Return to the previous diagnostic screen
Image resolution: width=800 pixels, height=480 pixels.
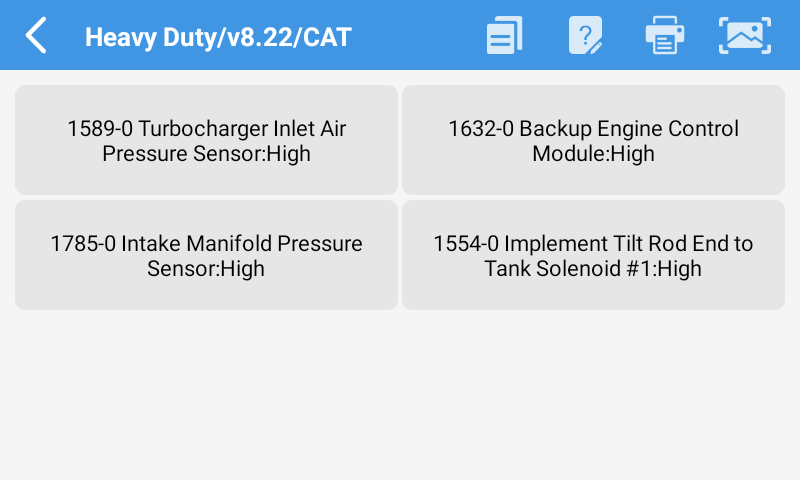[36, 36]
